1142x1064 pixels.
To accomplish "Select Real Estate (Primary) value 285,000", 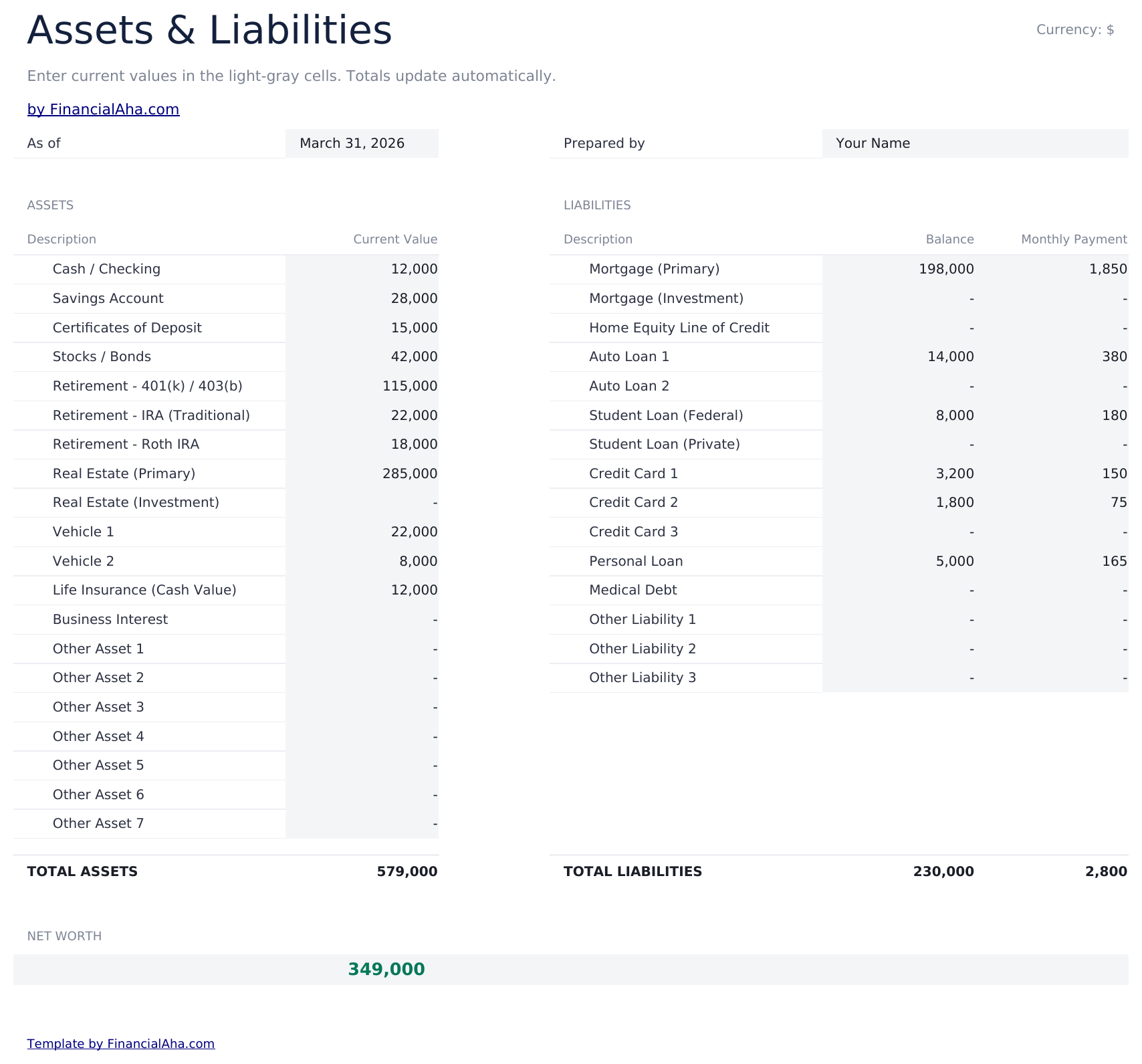I will coord(362,473).
